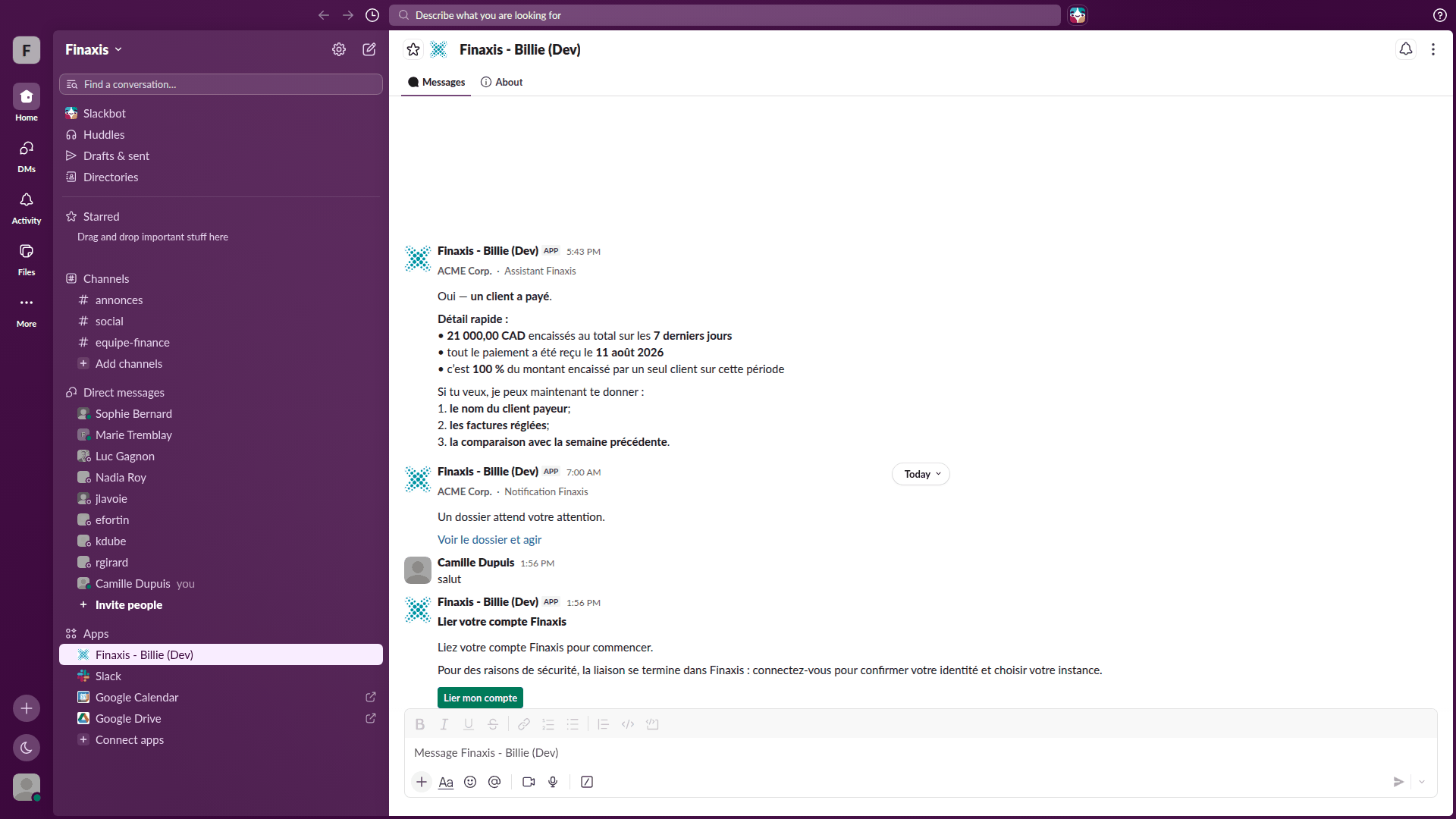The height and width of the screenshot is (819, 1456).
Task: Open Drafts & sent
Action: pos(221,155)
